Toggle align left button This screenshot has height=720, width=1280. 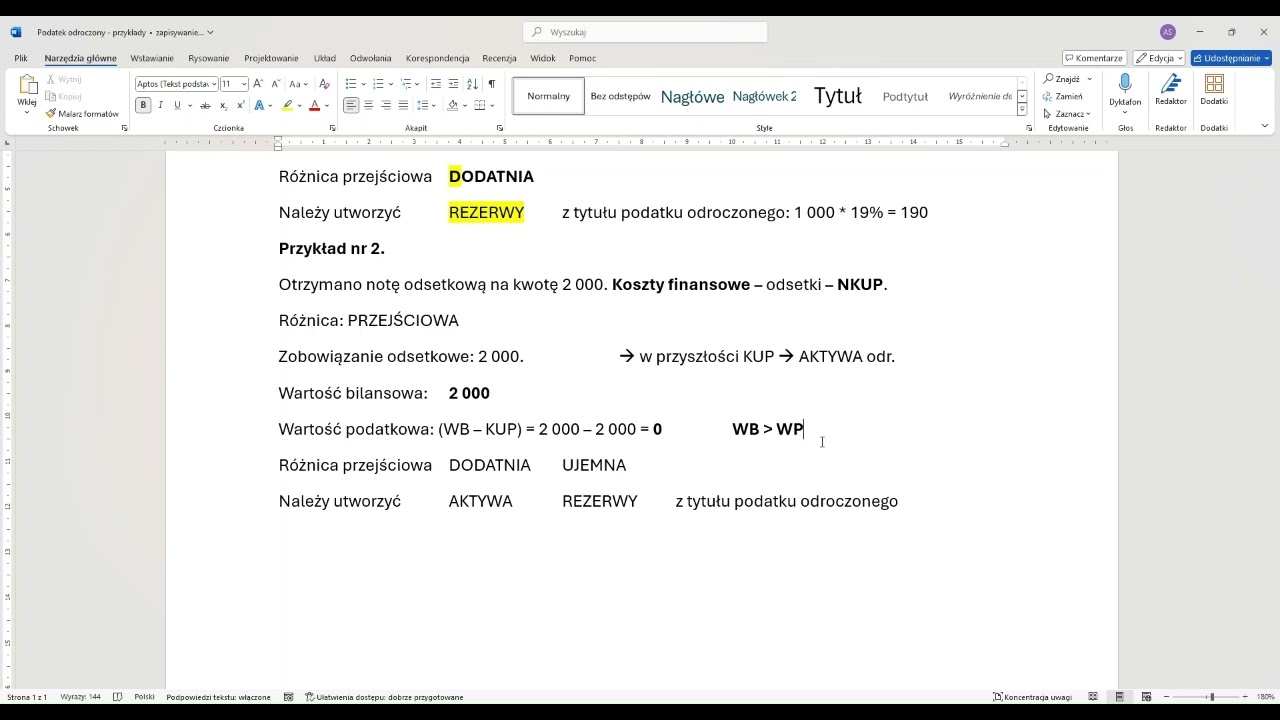click(351, 105)
